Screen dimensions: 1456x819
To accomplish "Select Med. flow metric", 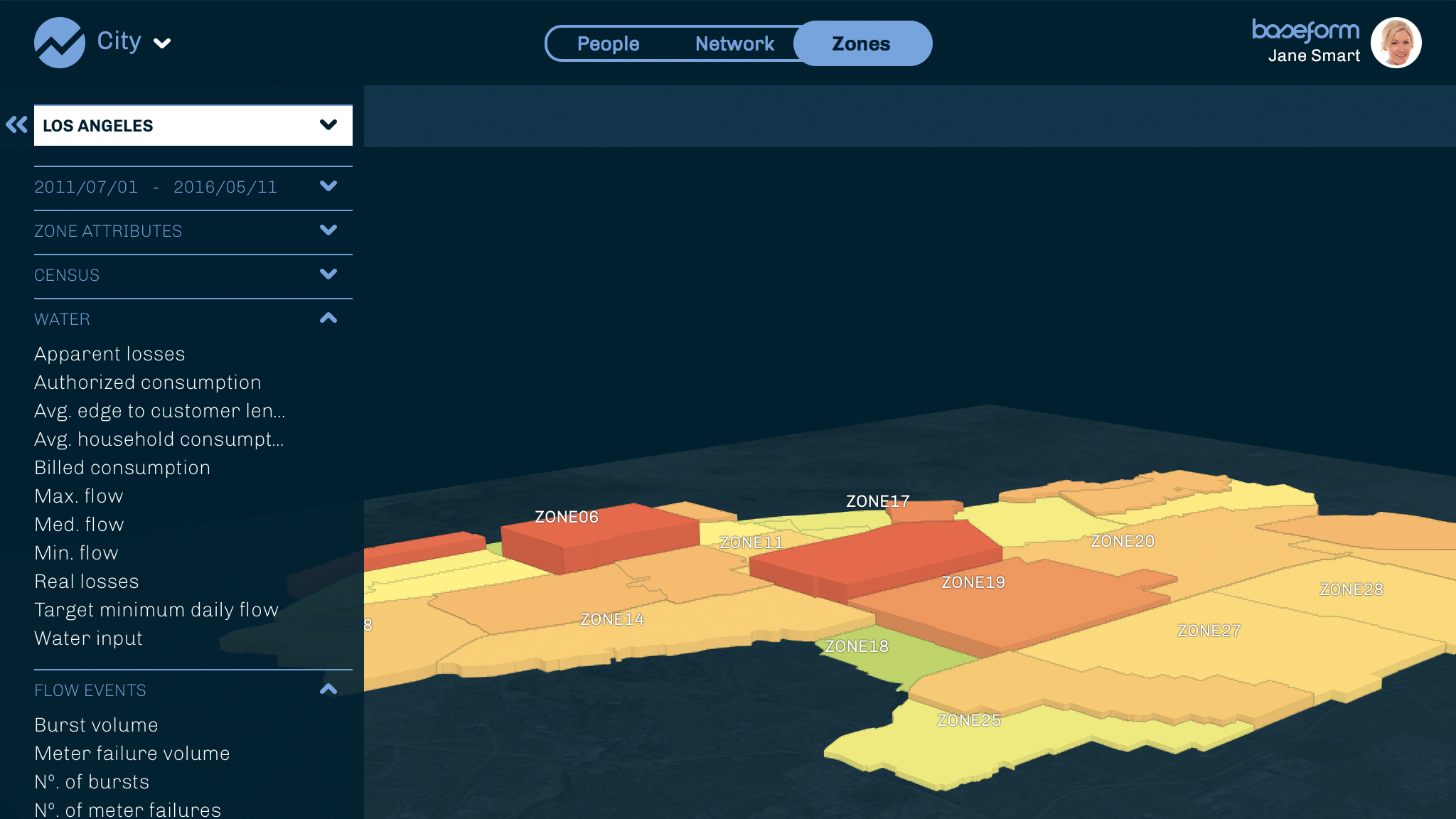I will [79, 525].
